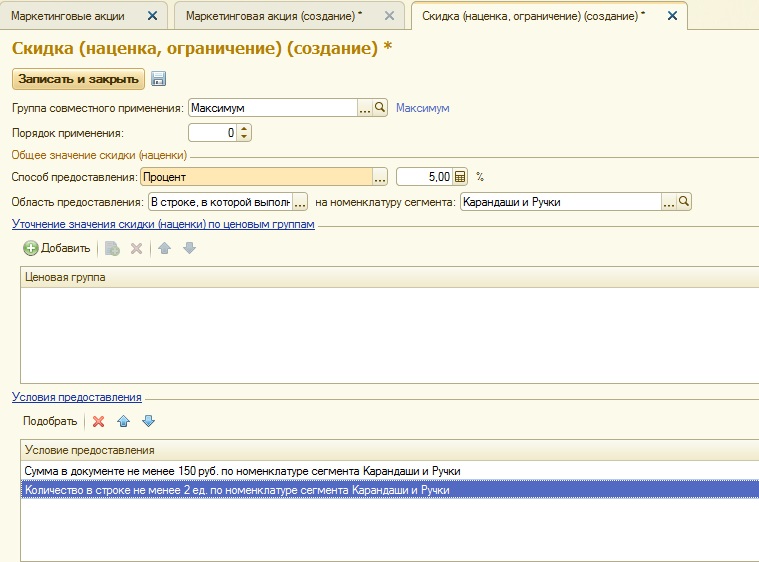Screen dimensions: 759x562
Task: Close the Маркетинговые акции tab
Action: tap(152, 16)
